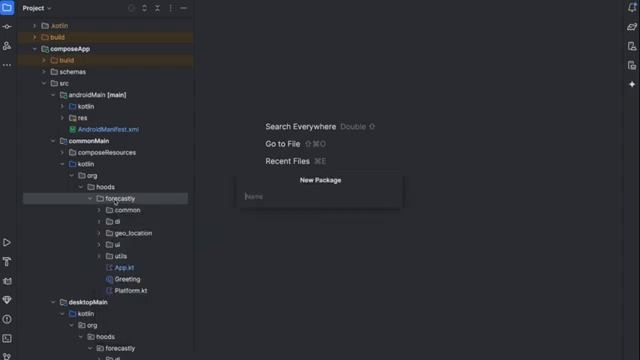The image size is (640, 360).
Task: Expand the utils package
Action: click(99, 256)
